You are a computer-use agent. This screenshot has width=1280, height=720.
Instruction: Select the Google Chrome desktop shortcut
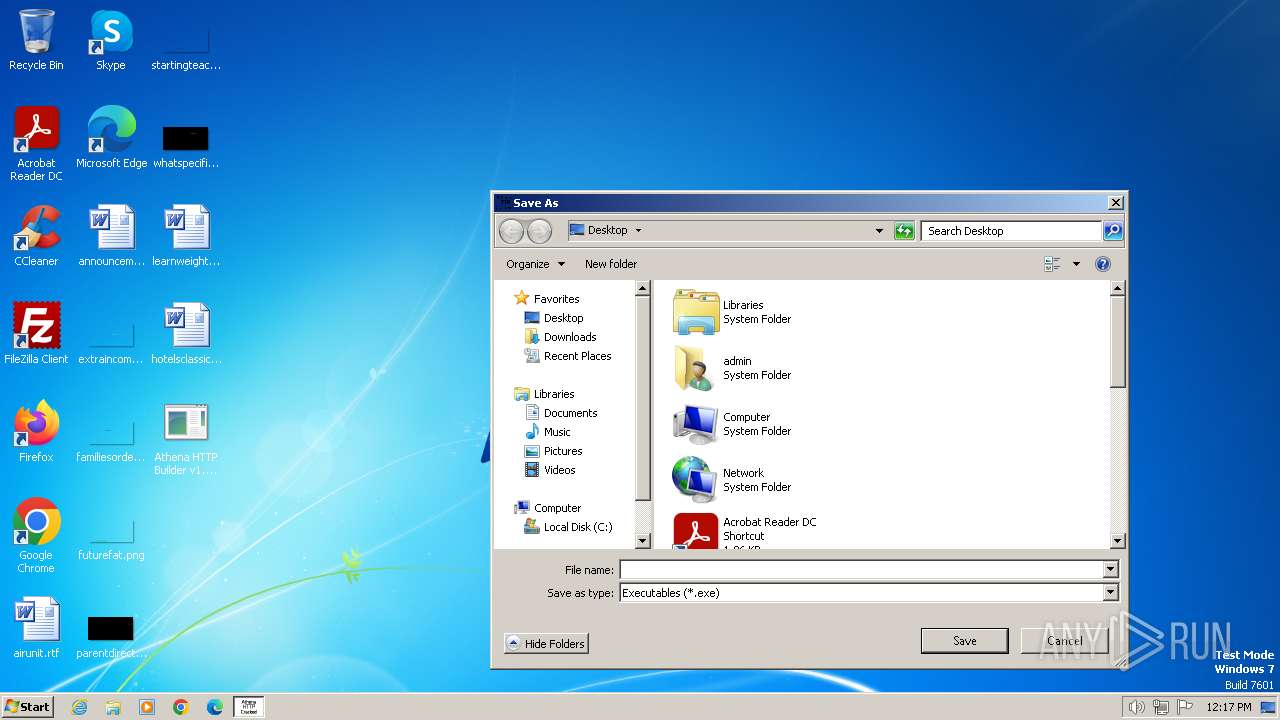tap(36, 536)
